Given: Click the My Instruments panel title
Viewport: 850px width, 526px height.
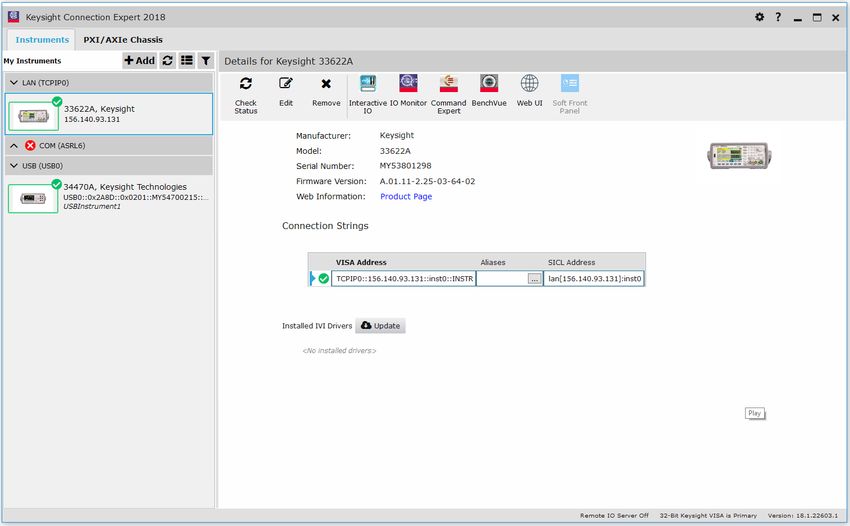Looking at the screenshot, I should click(x=33, y=61).
